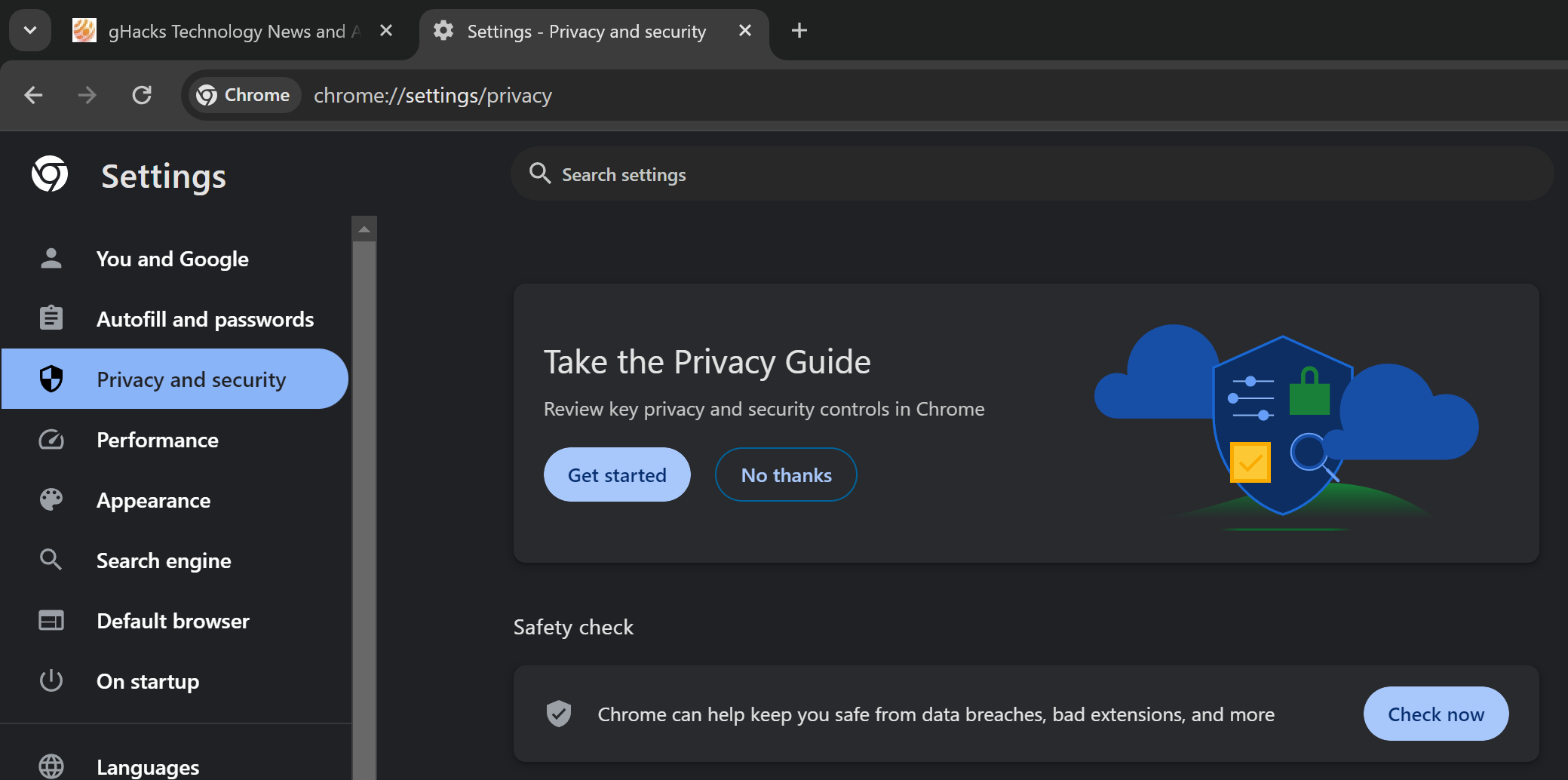Image resolution: width=1568 pixels, height=780 pixels.
Task: Switch to the gHacks Technology News tab
Action: pos(234,31)
